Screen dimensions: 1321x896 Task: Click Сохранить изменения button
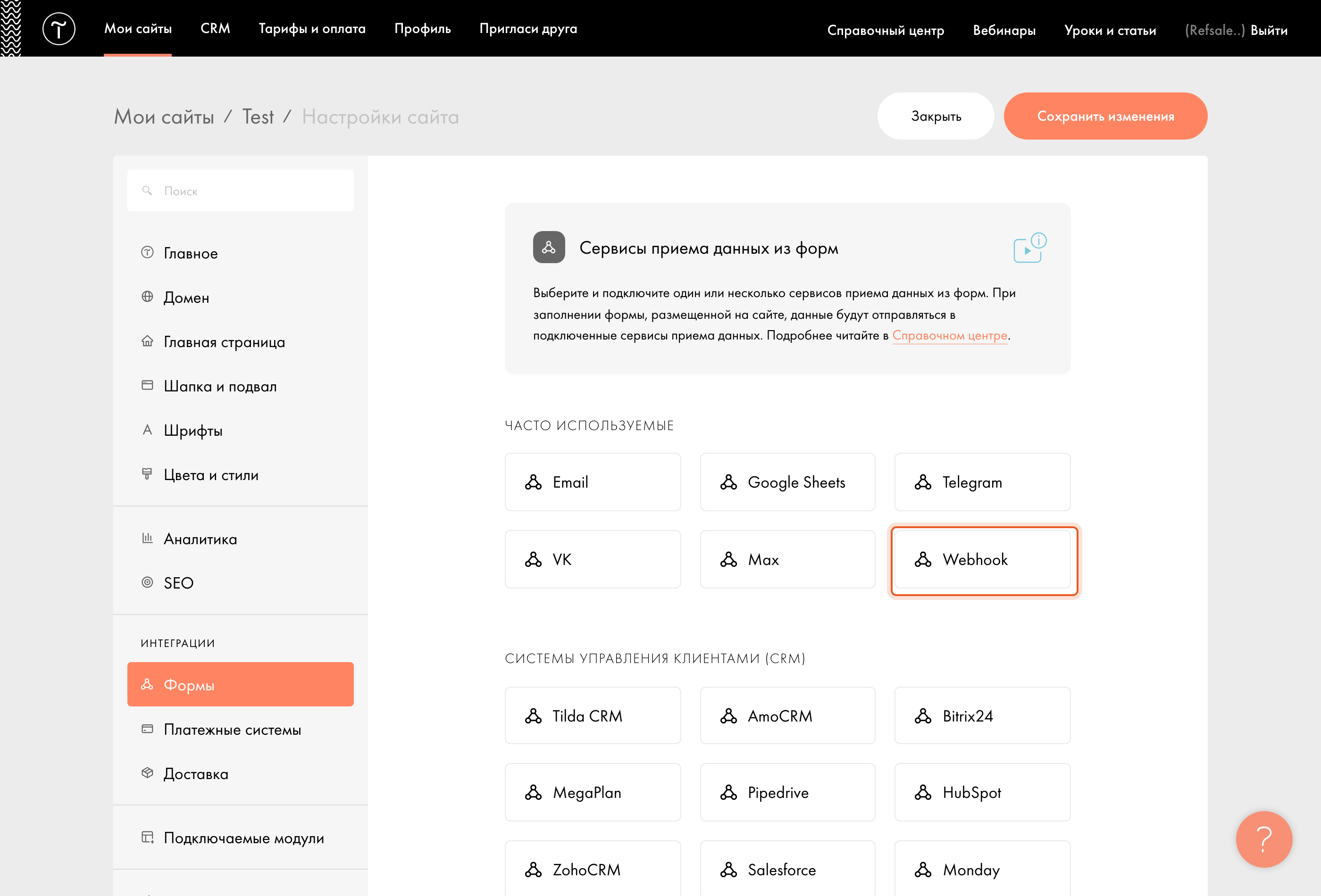(x=1105, y=116)
